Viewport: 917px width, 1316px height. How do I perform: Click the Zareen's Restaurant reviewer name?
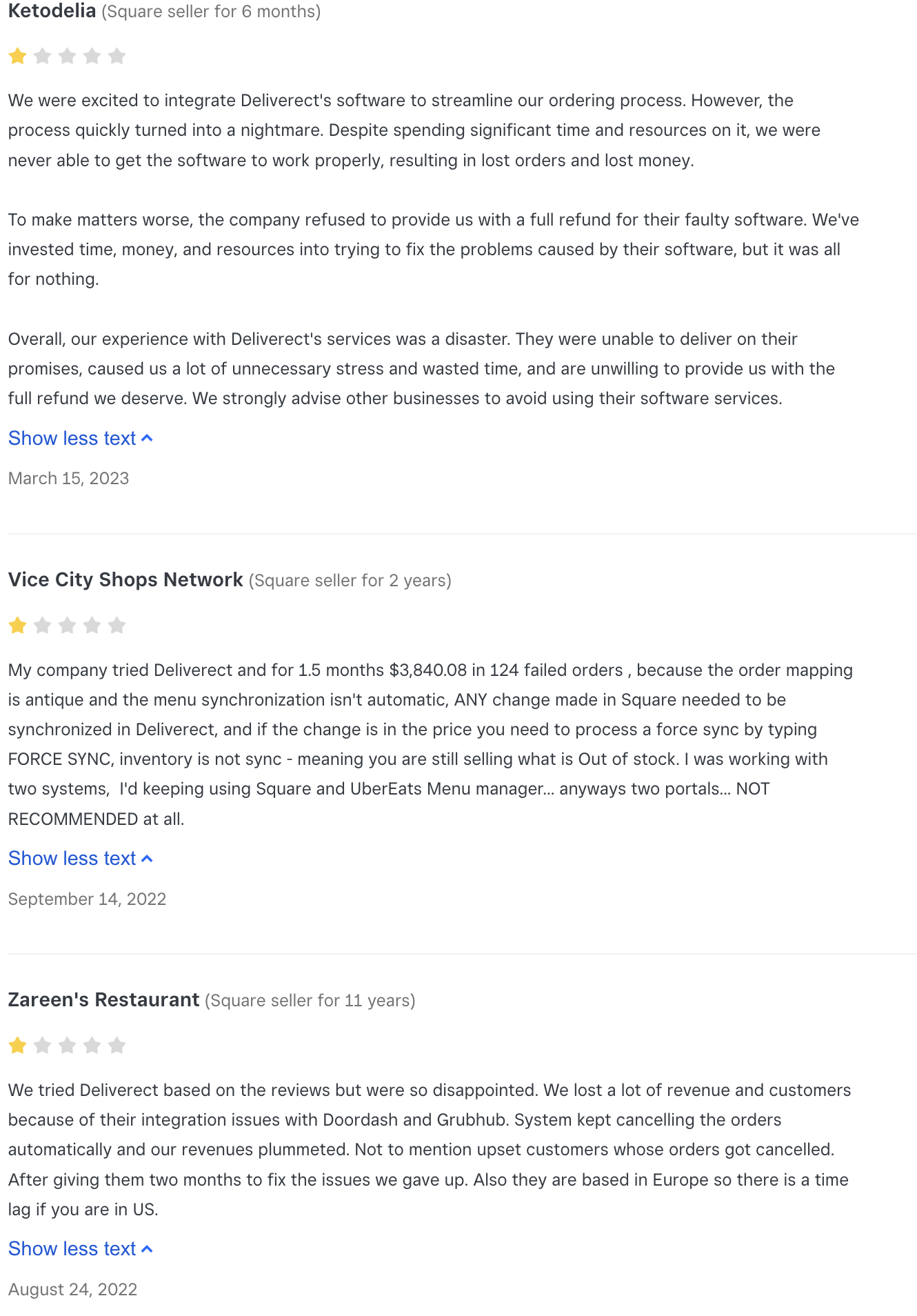103,1000
